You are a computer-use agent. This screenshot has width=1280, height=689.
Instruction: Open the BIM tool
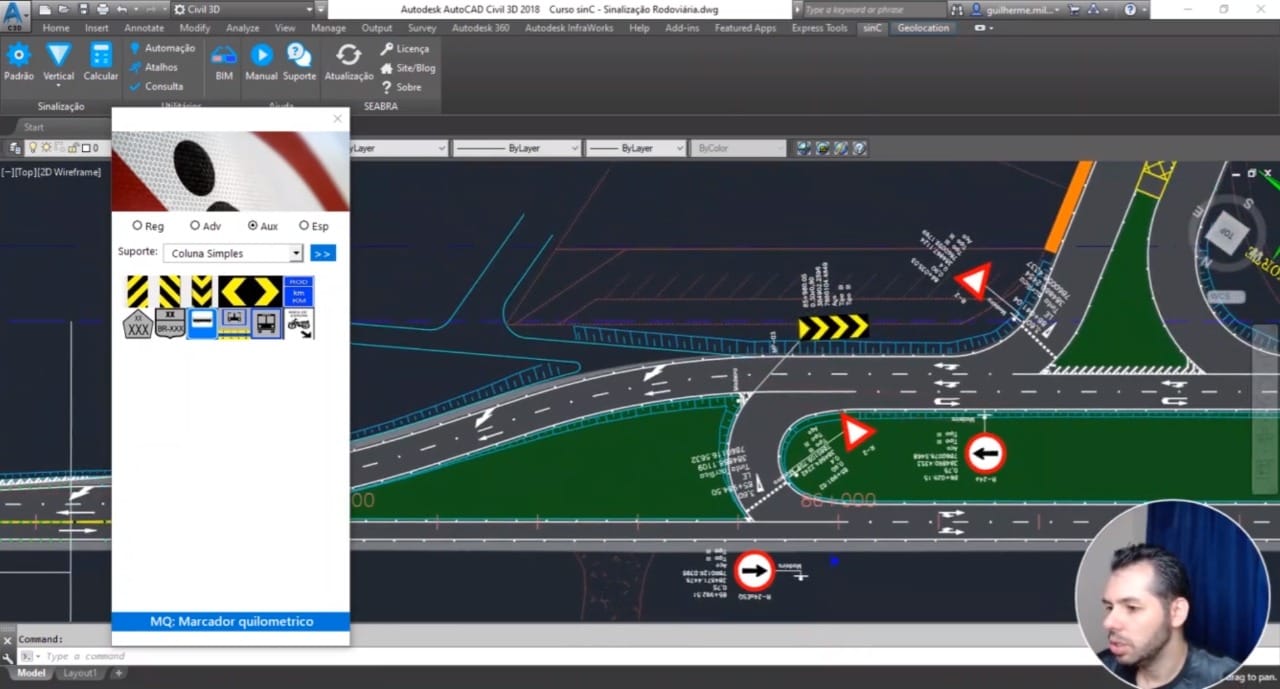(224, 62)
